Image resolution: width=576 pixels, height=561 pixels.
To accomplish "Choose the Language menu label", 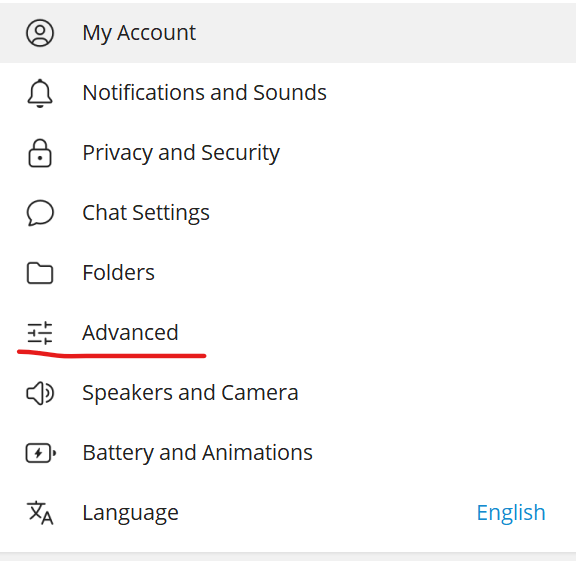I will [x=130, y=513].
